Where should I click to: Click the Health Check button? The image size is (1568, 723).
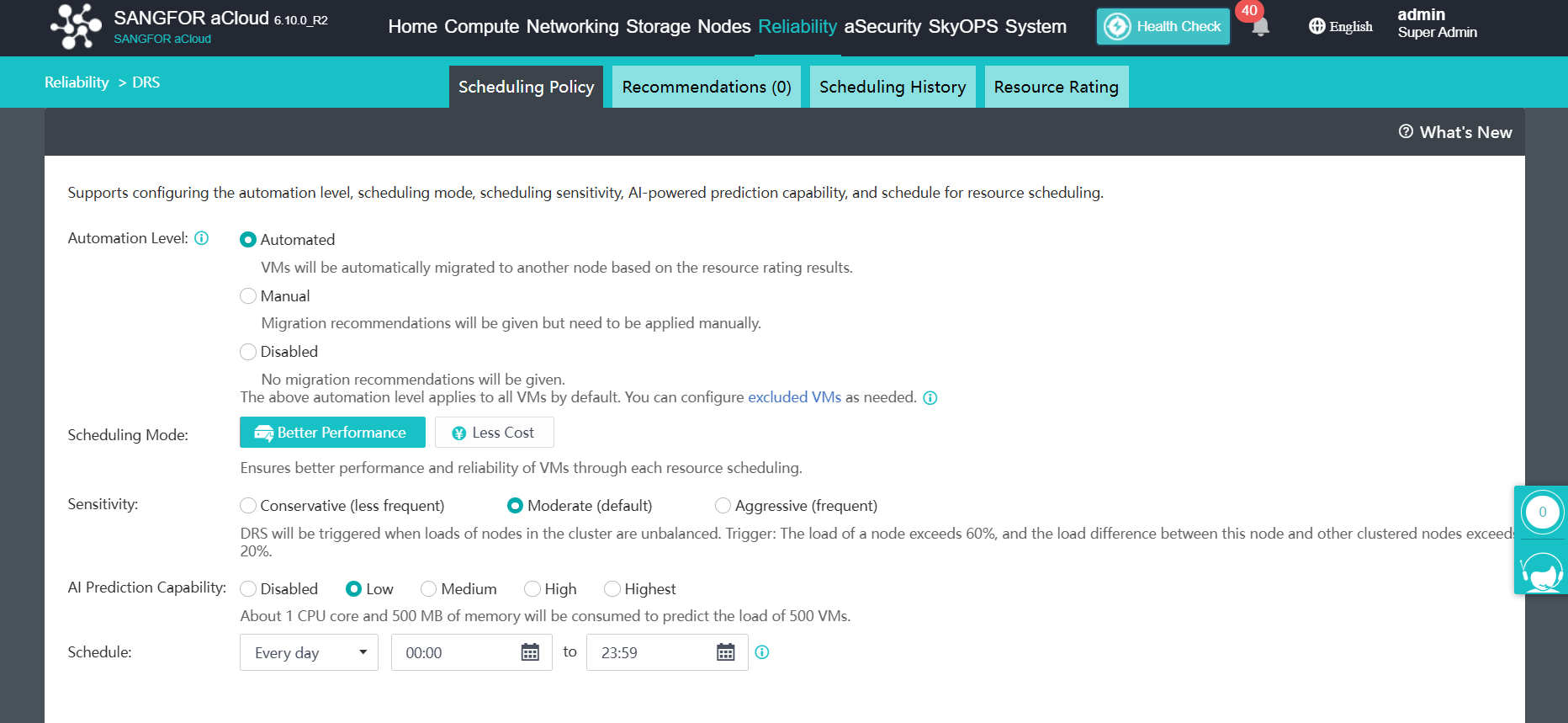click(1163, 27)
